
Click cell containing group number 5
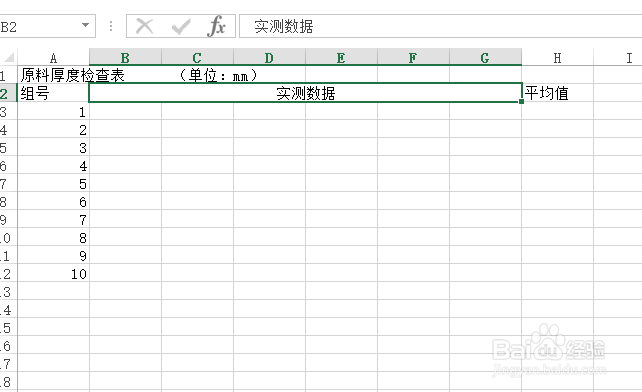point(54,183)
